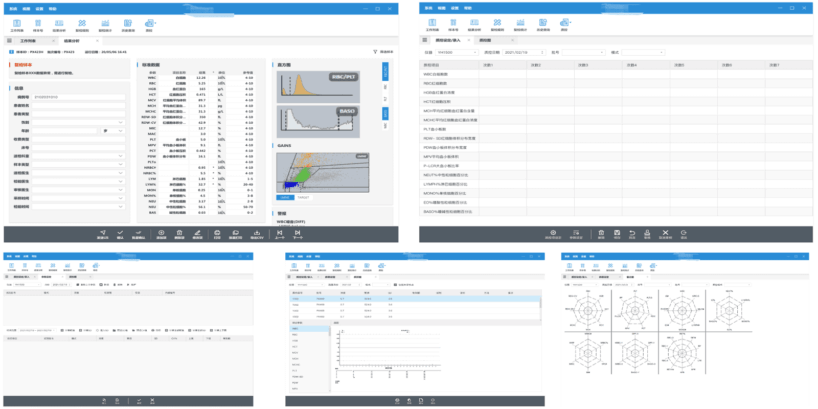Image resolution: width=818 pixels, height=409 pixels.
Task: Expand the 批号 batch number dropdown
Action: pyautogui.click(x=583, y=51)
